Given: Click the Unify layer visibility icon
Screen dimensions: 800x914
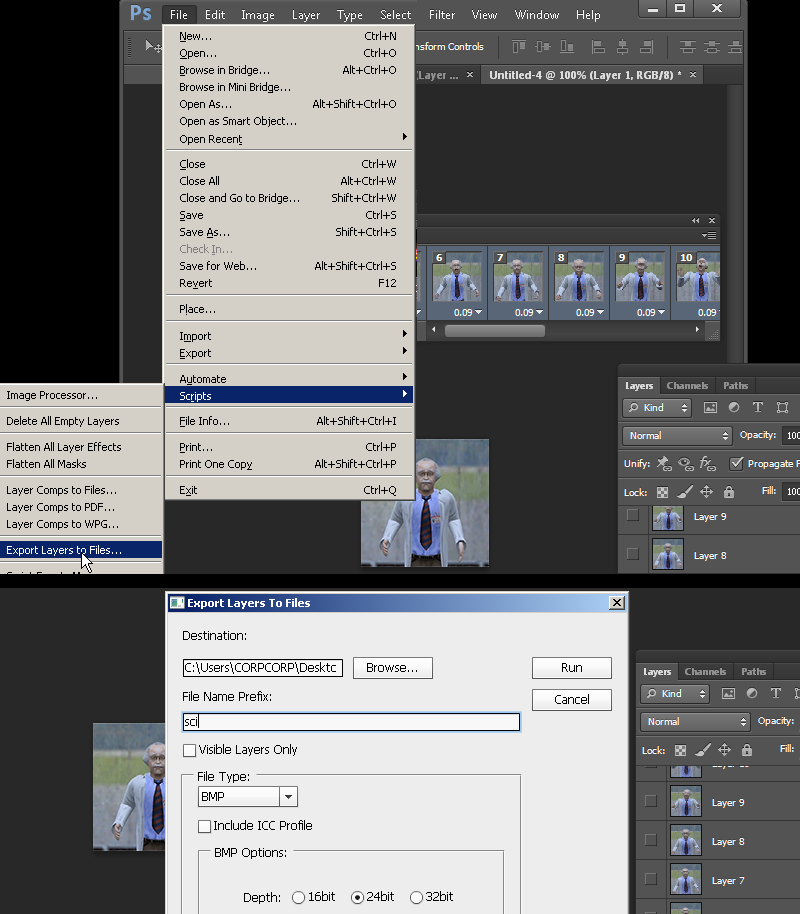Looking at the screenshot, I should [x=686, y=463].
